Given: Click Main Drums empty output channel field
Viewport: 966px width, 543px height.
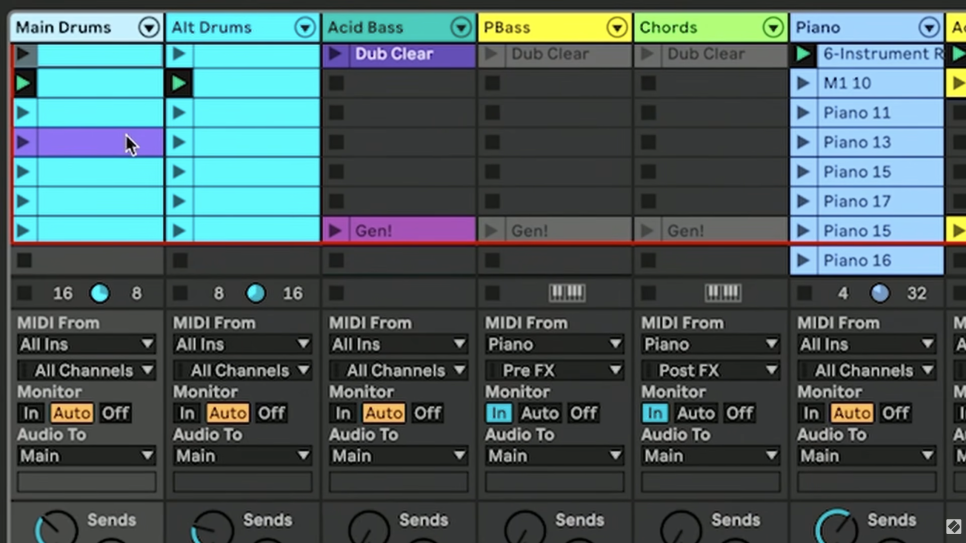Looking at the screenshot, I should 86,482.
